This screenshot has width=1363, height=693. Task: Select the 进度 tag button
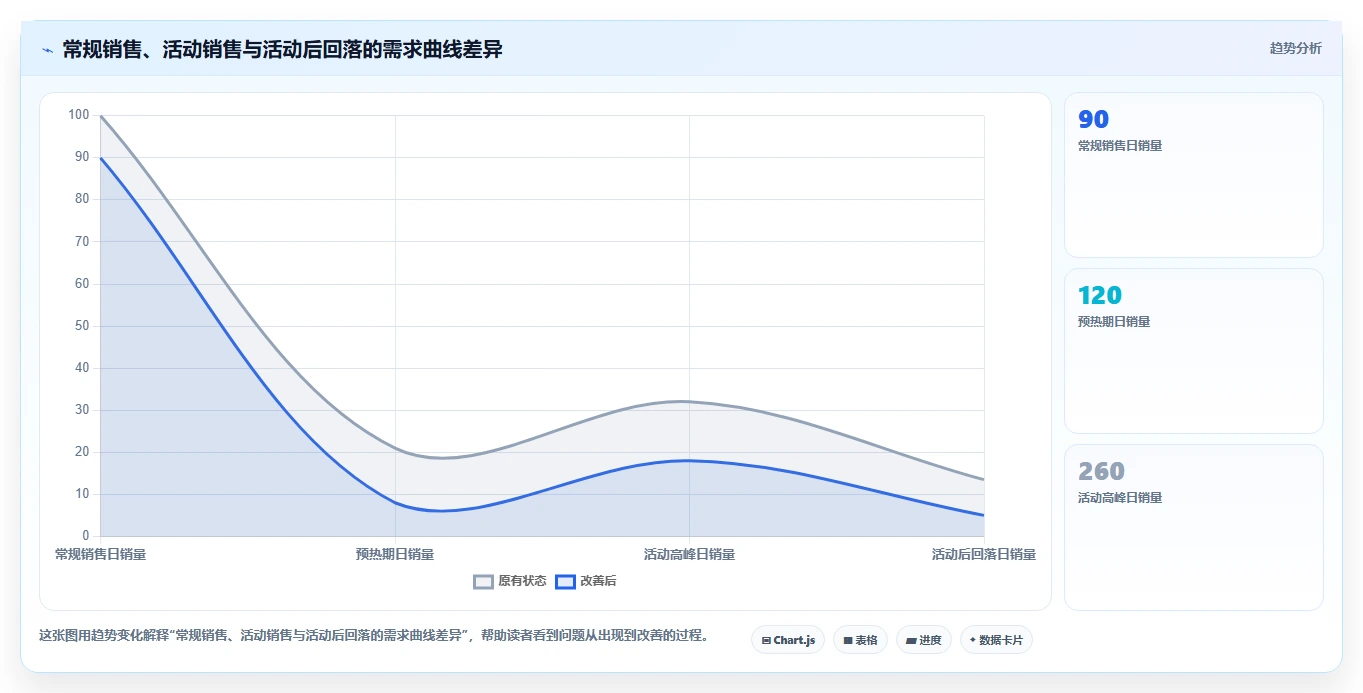(x=924, y=640)
